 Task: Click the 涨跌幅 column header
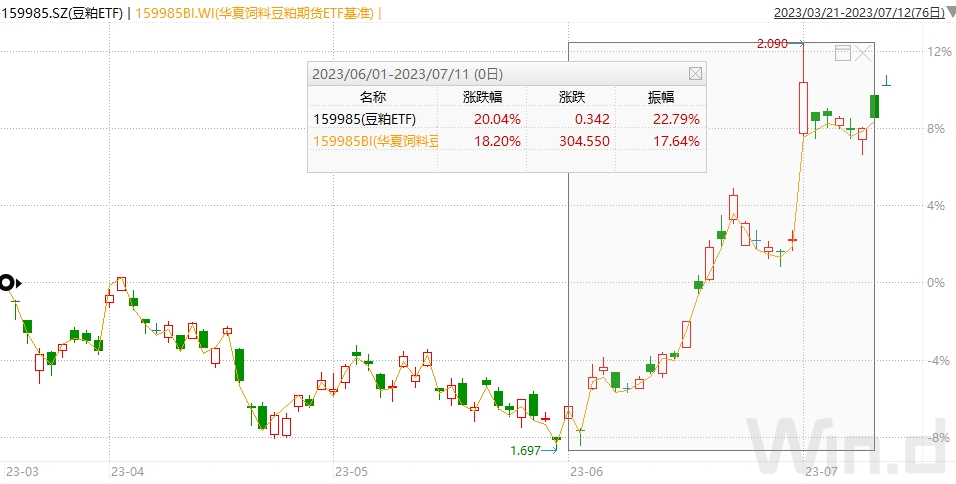point(482,97)
